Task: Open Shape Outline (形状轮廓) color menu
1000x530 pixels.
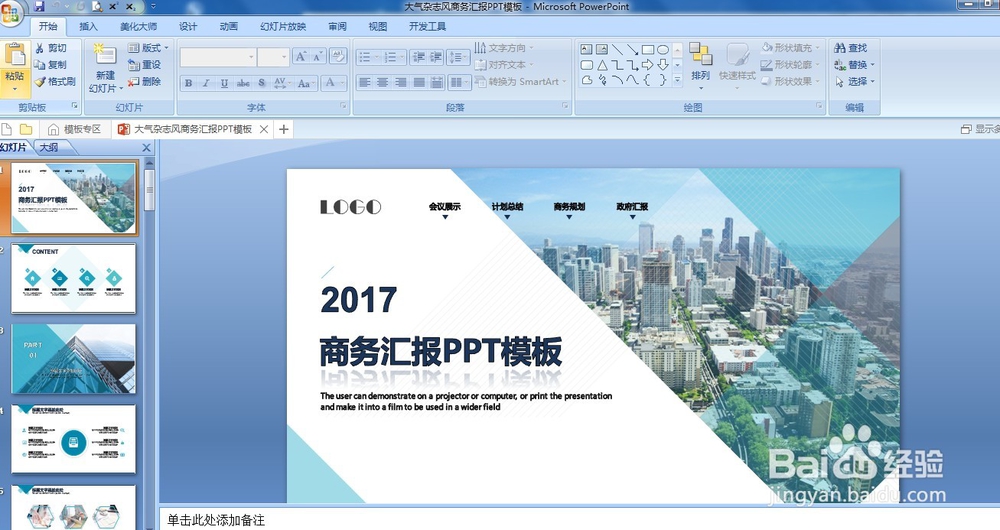Action: [791, 64]
